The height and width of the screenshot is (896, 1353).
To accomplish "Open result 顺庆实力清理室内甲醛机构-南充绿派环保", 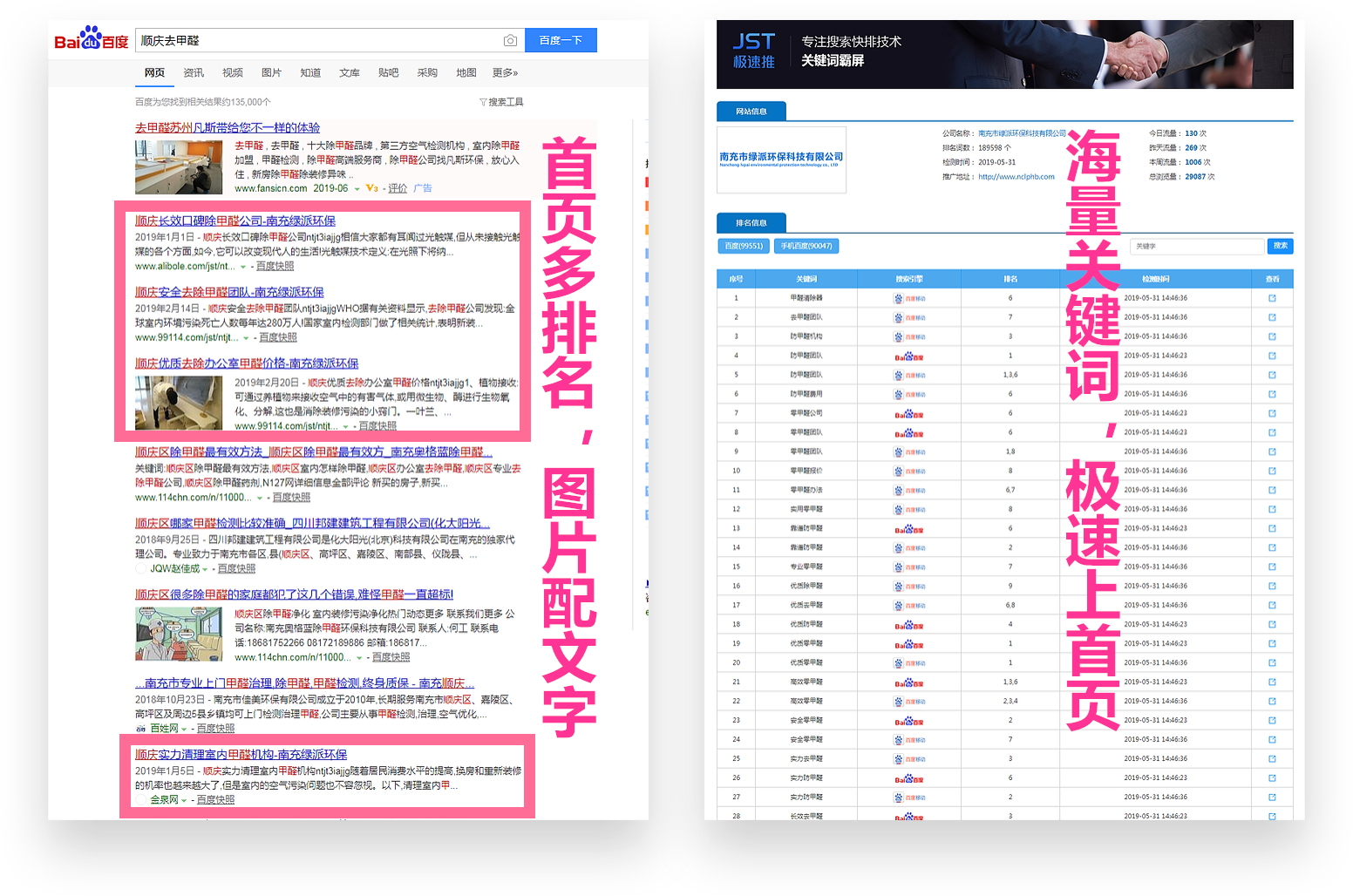I will [x=241, y=755].
